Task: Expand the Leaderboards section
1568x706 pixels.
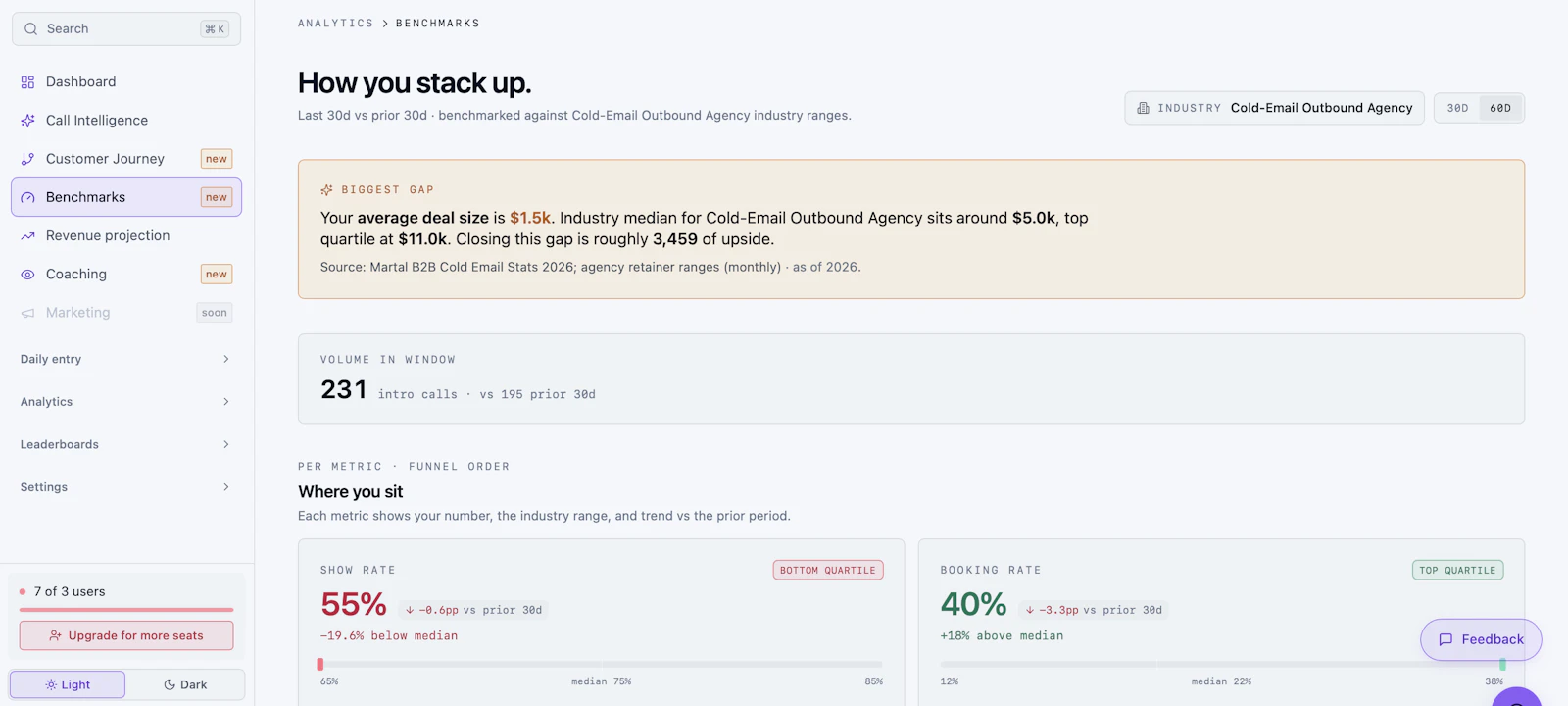Action: point(125,444)
